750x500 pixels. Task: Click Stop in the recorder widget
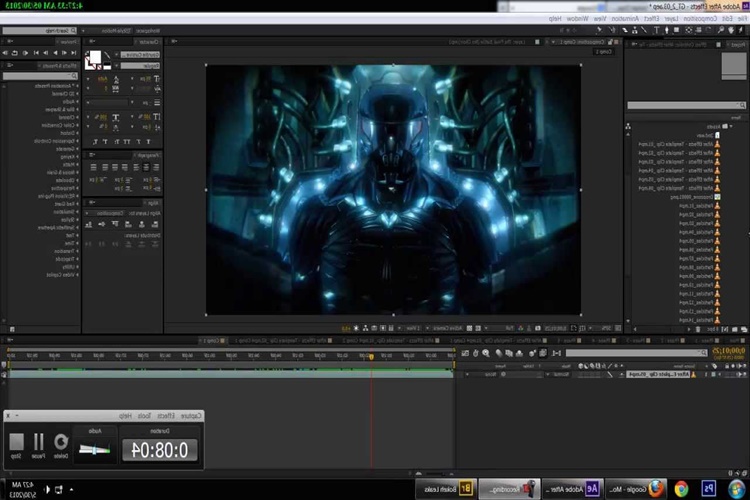16,445
